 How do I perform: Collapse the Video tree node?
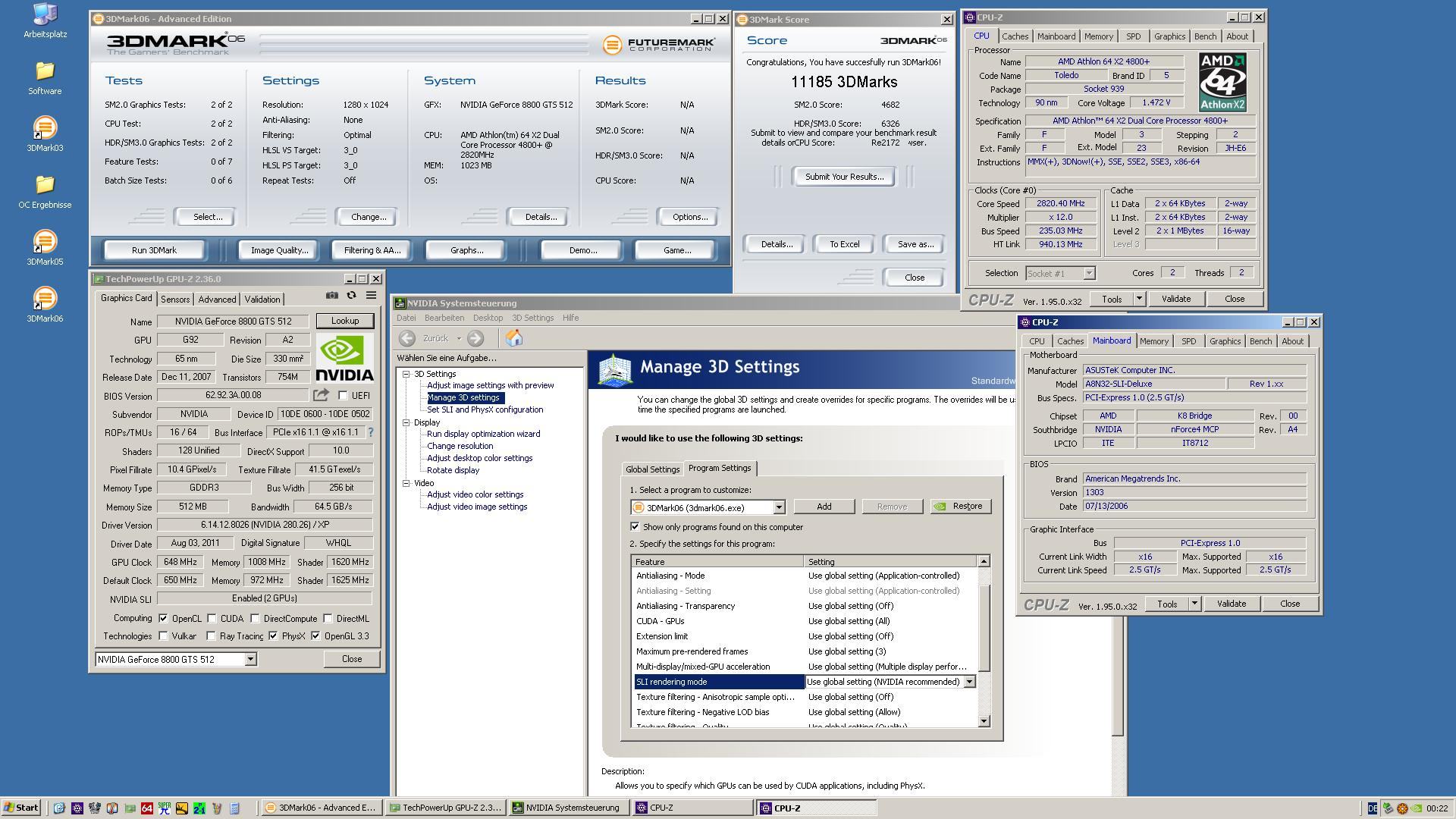[406, 483]
